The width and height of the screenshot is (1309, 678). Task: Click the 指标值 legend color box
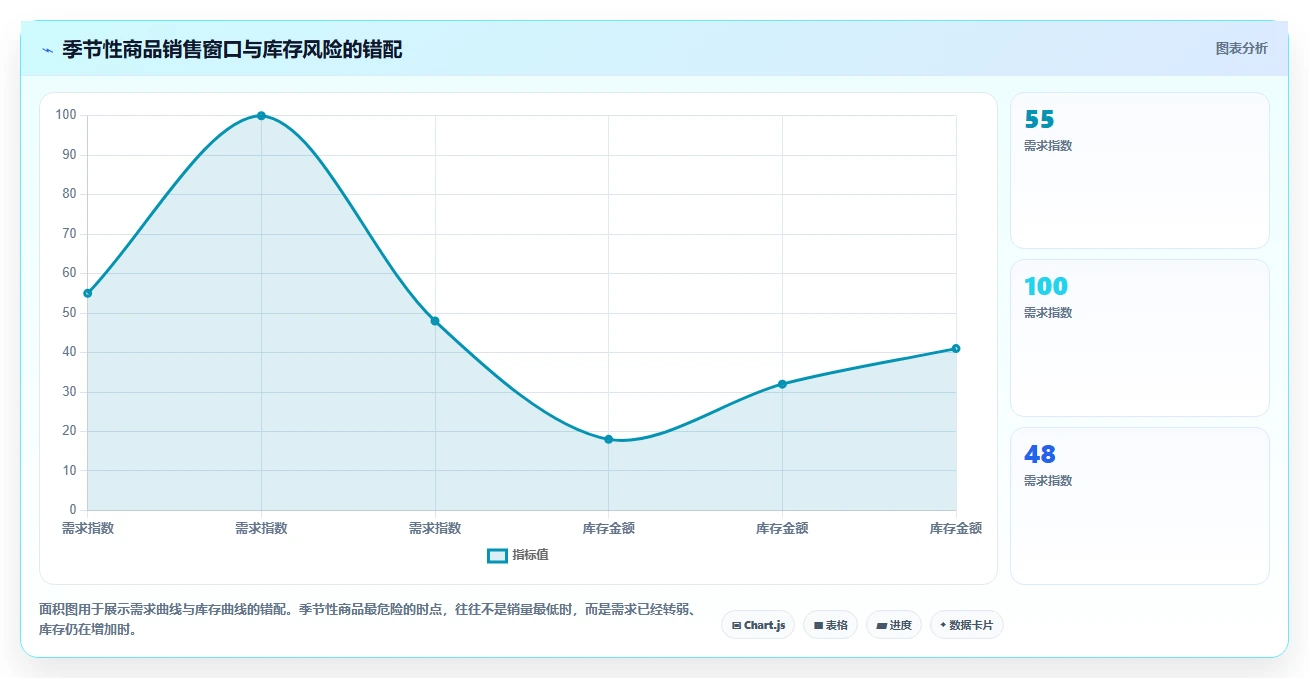[497, 556]
